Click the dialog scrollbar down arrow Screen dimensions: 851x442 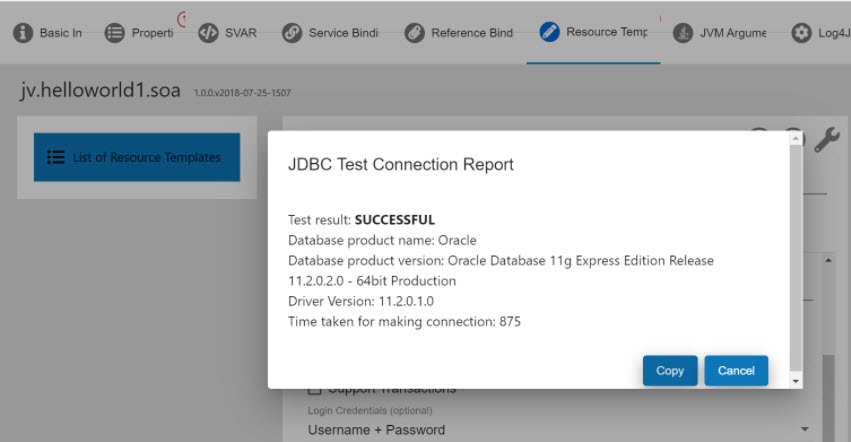point(796,381)
